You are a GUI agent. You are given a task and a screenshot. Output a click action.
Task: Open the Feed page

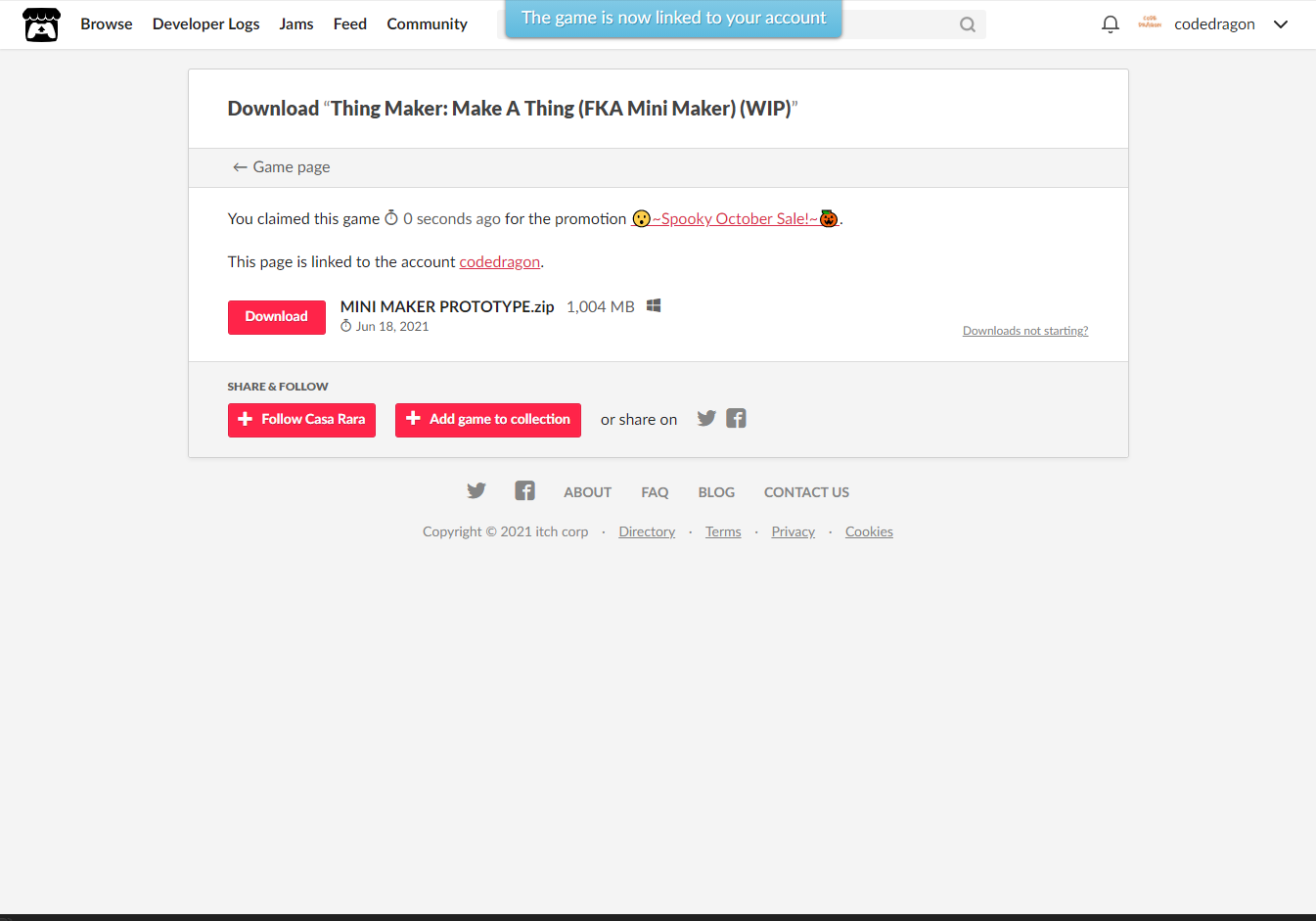(350, 24)
